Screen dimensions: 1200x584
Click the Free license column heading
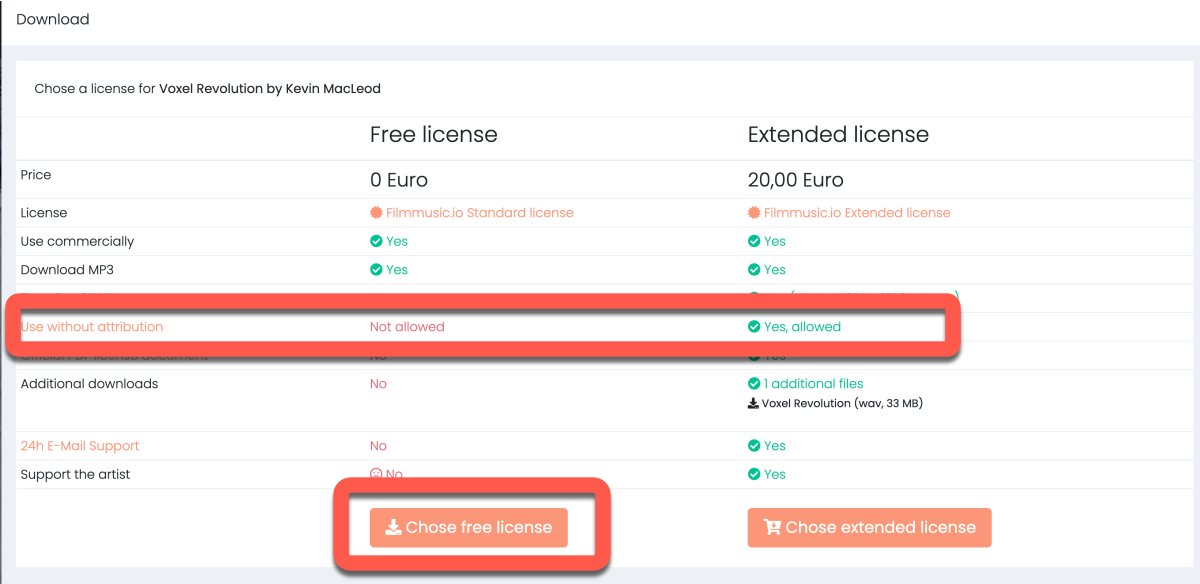[433, 135]
